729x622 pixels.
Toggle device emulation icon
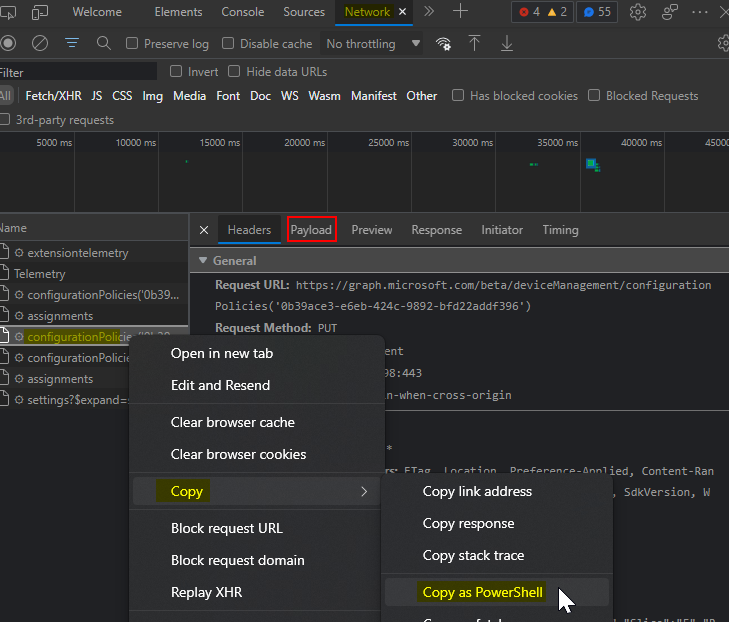pos(40,12)
